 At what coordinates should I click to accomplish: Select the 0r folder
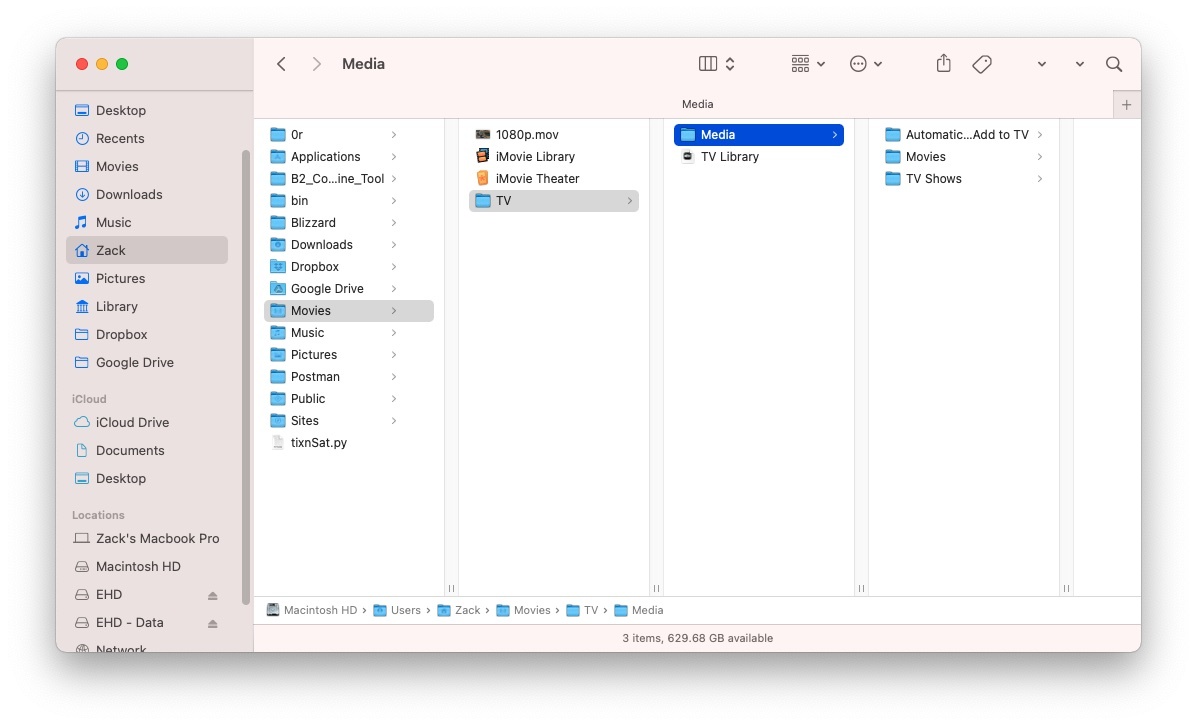pos(349,134)
